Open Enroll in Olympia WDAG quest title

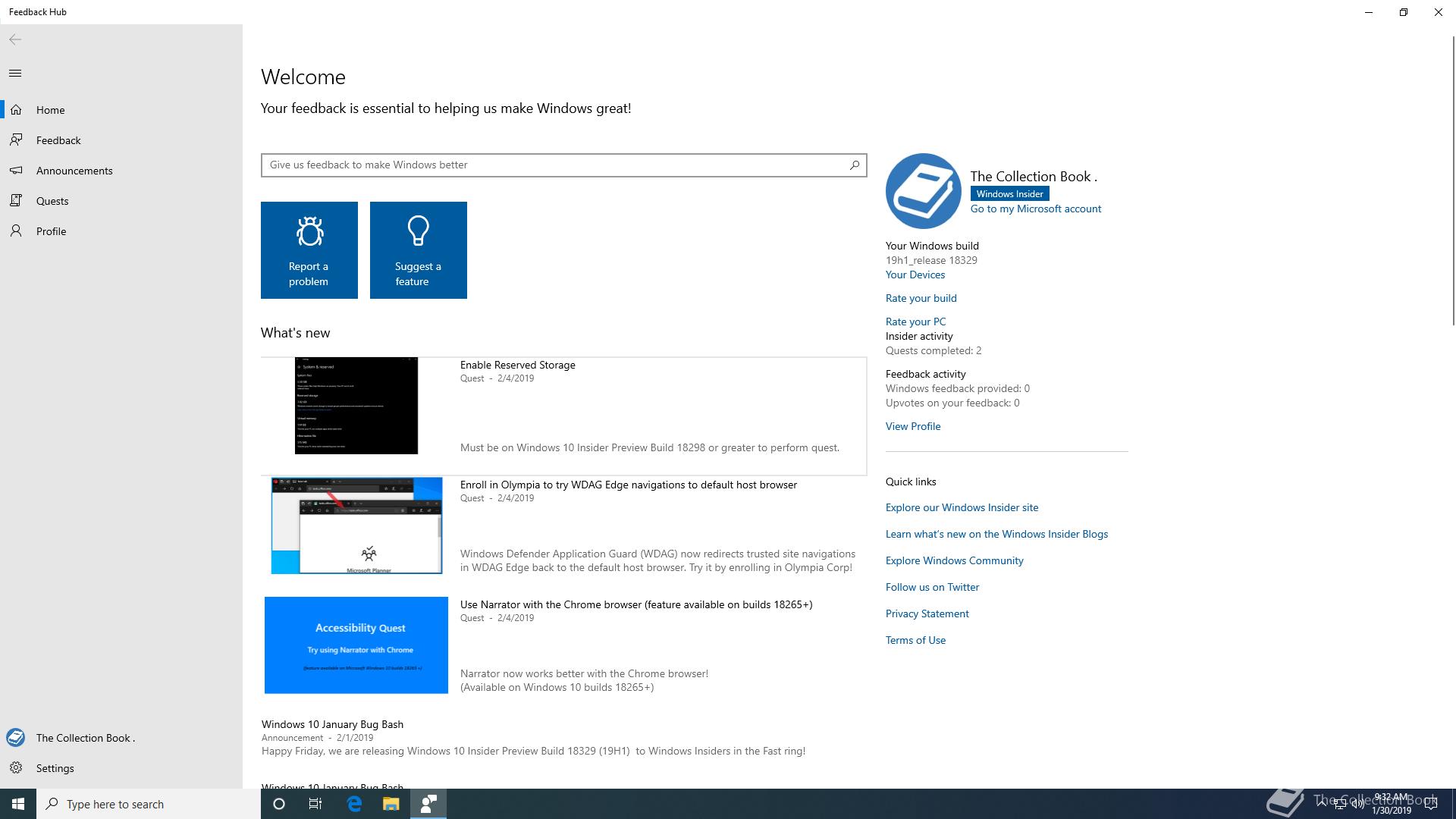click(629, 485)
